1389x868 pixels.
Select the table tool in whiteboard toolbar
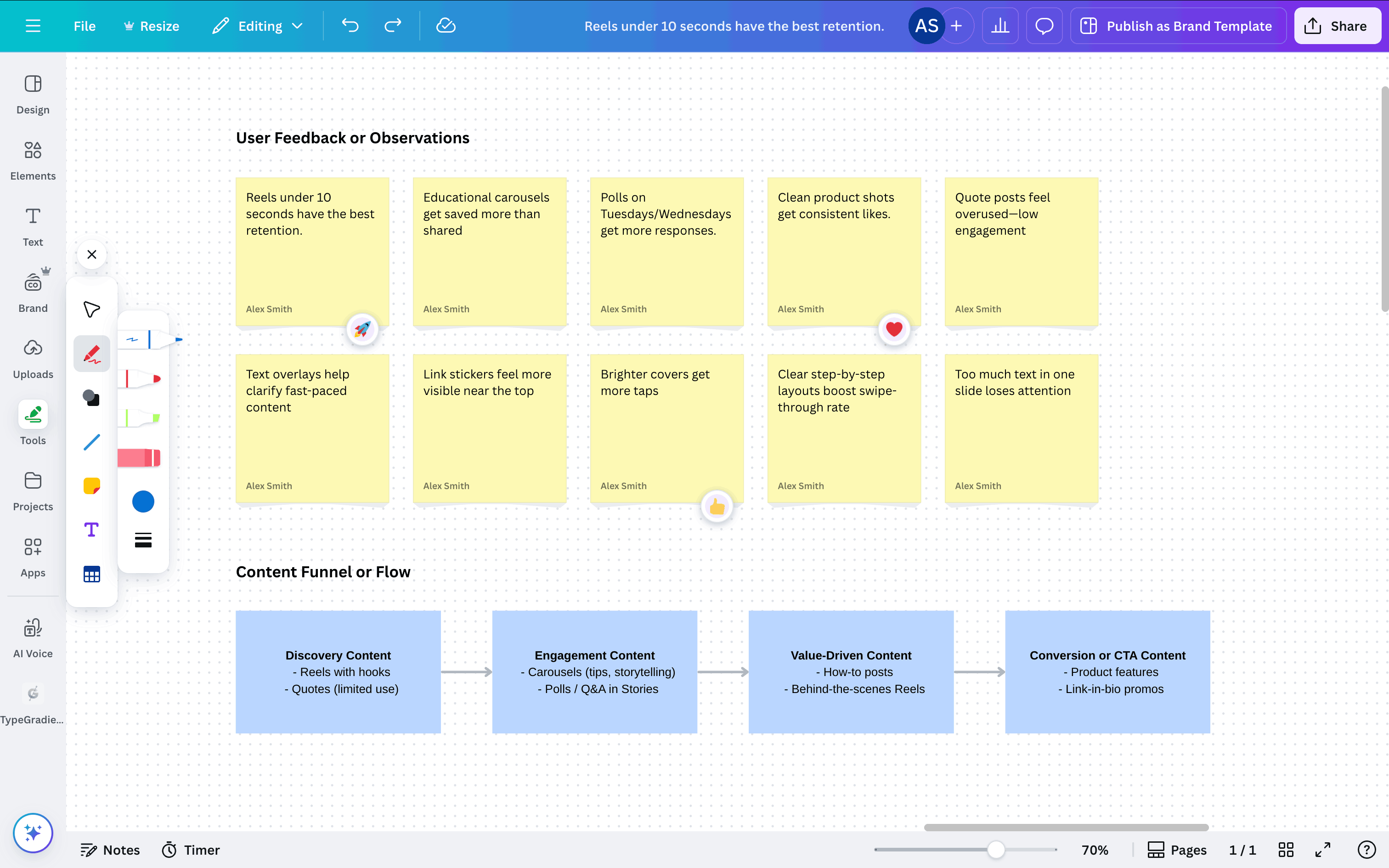point(92,574)
